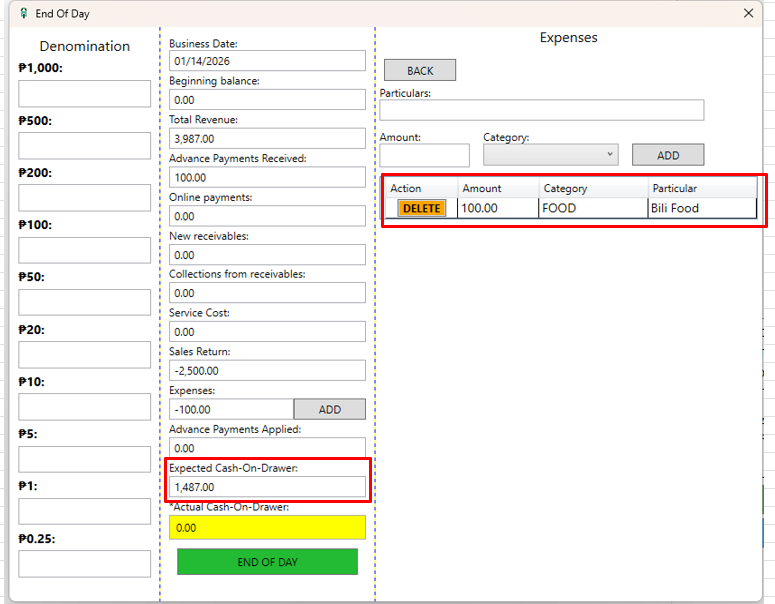The width and height of the screenshot is (775, 604).
Task: Select the ₱0.25 denomination input
Action: 84,564
